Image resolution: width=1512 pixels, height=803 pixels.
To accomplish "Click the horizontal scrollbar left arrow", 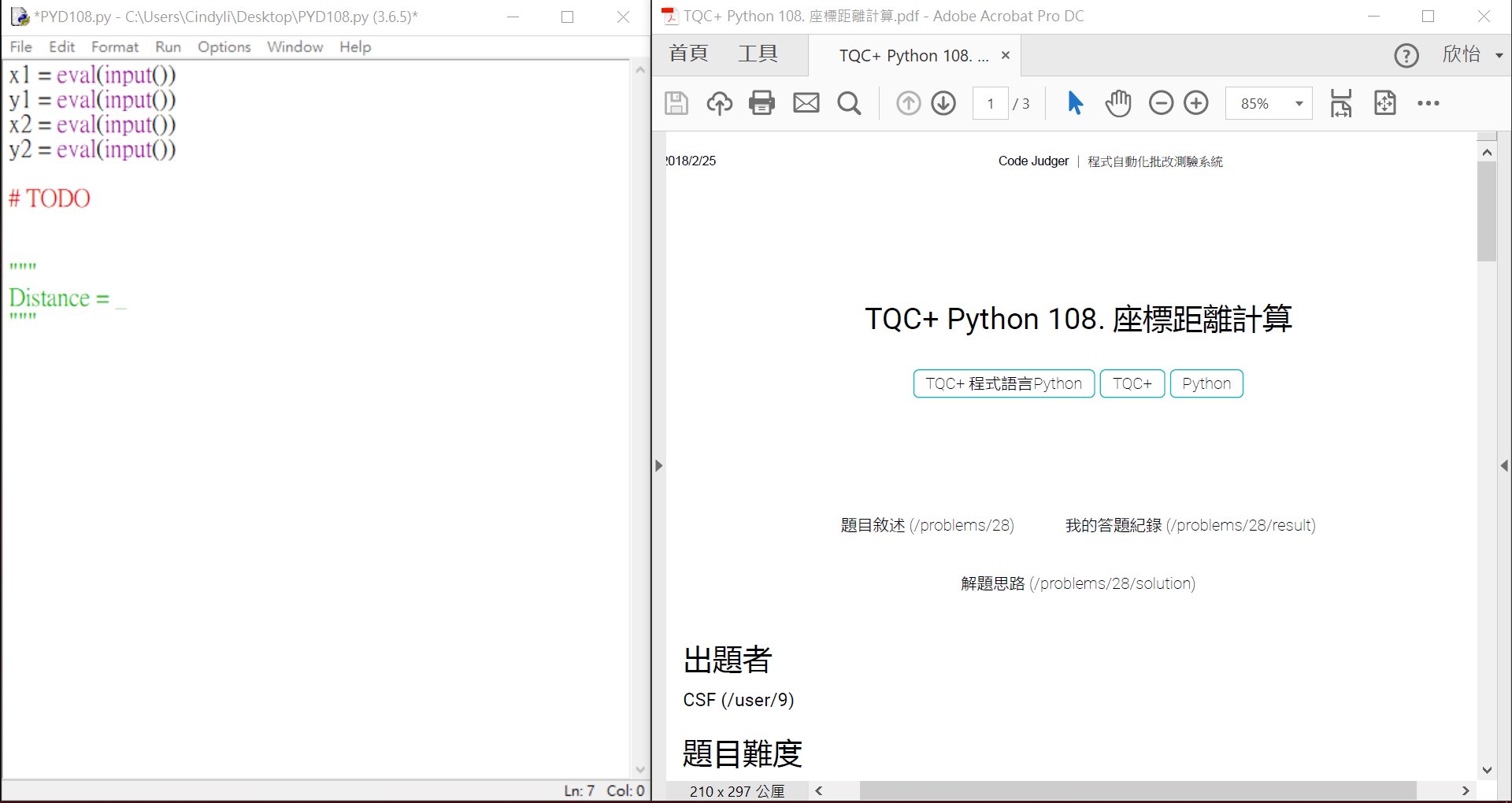I will (x=819, y=790).
